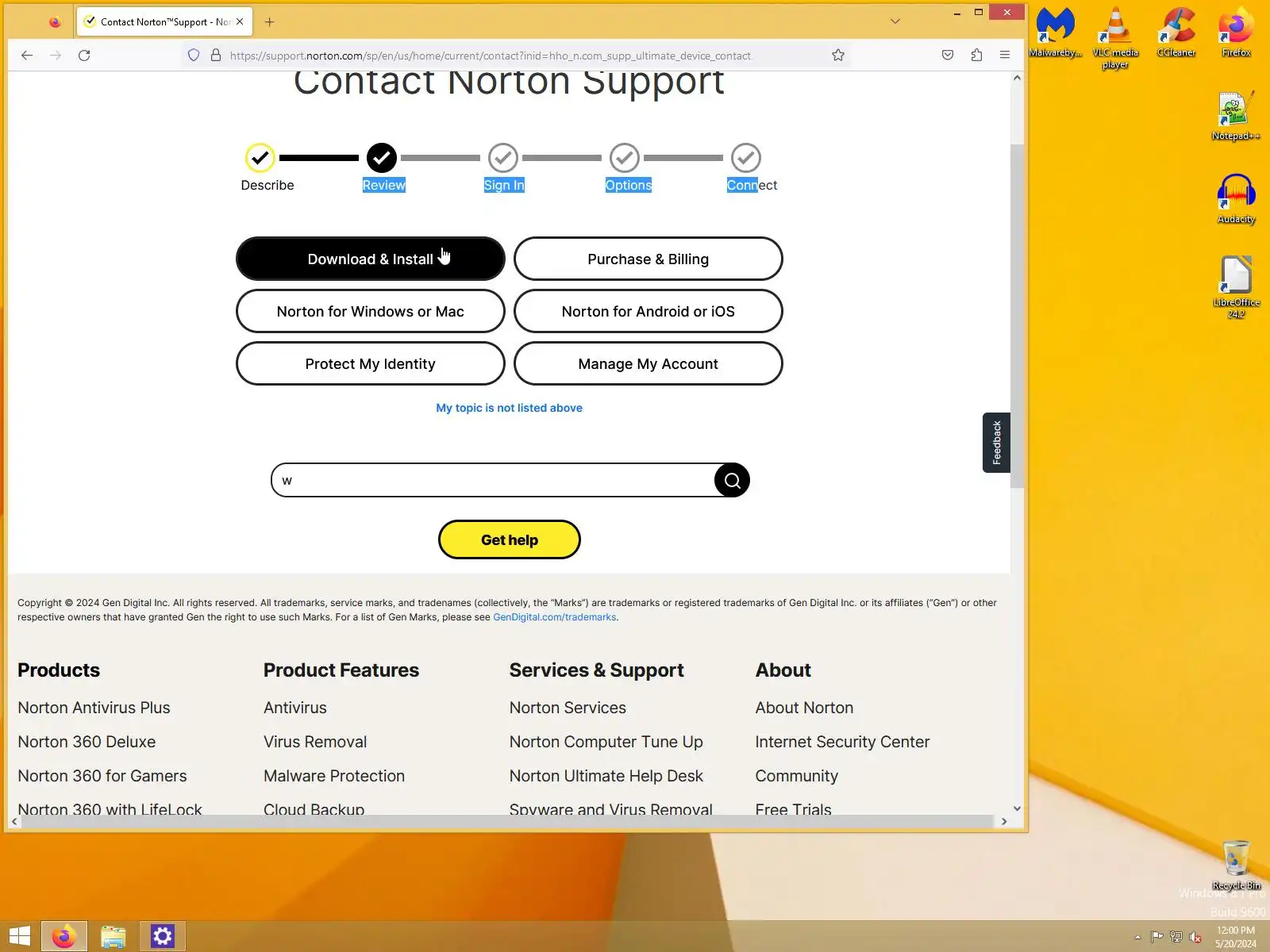Select the CCleaner desktop icon
The image size is (1270, 952).
(x=1176, y=33)
